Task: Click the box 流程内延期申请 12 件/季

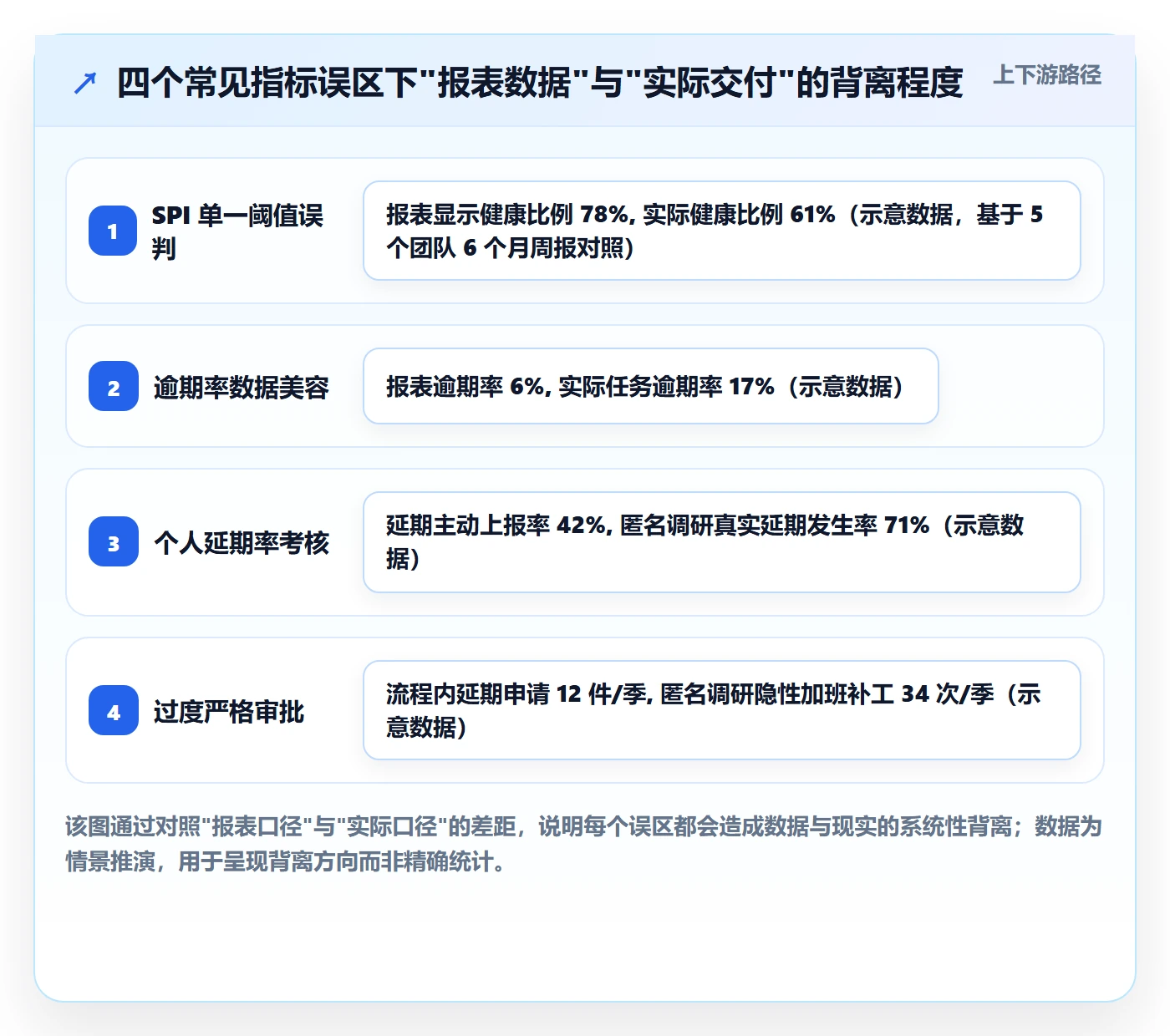Action: point(722,710)
